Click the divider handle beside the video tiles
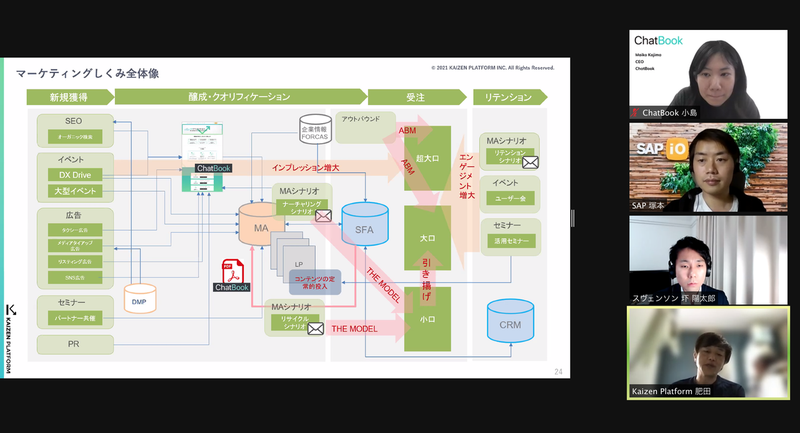The image size is (800, 433). pyautogui.click(x=573, y=218)
